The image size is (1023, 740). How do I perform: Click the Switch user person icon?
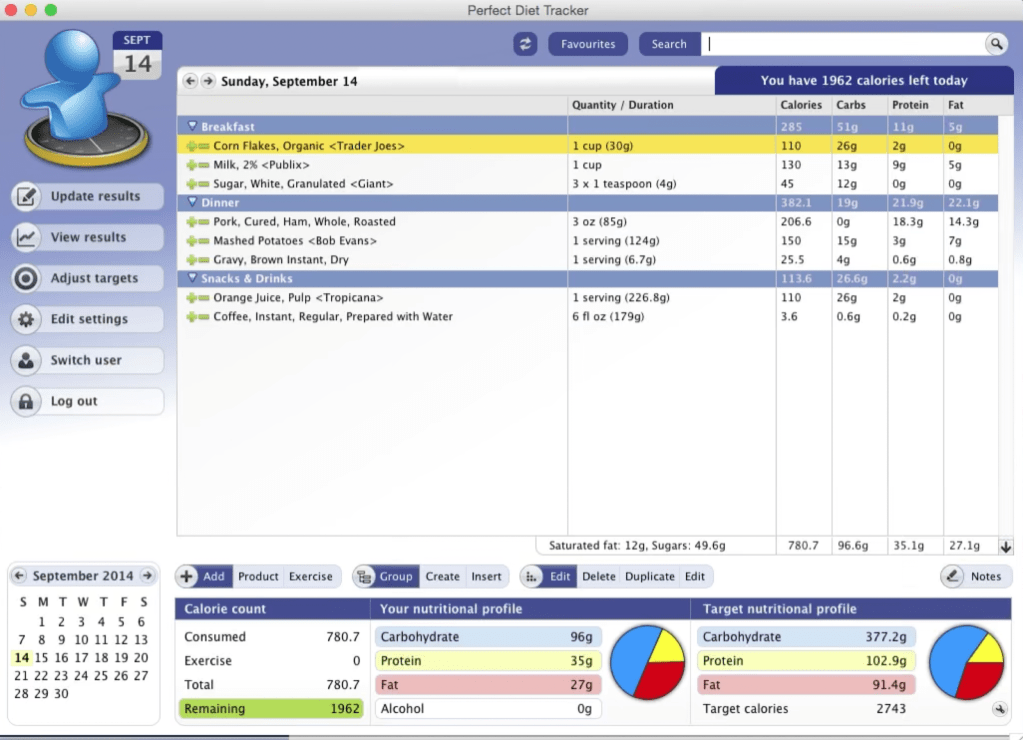tap(27, 360)
